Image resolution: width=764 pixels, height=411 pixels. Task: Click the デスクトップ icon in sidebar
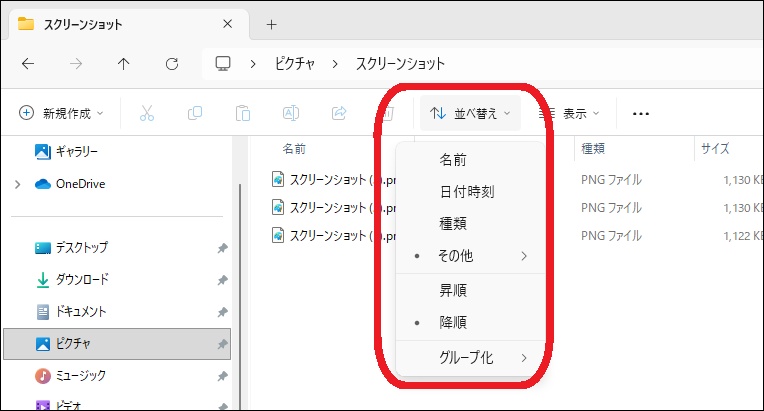[x=43, y=248]
